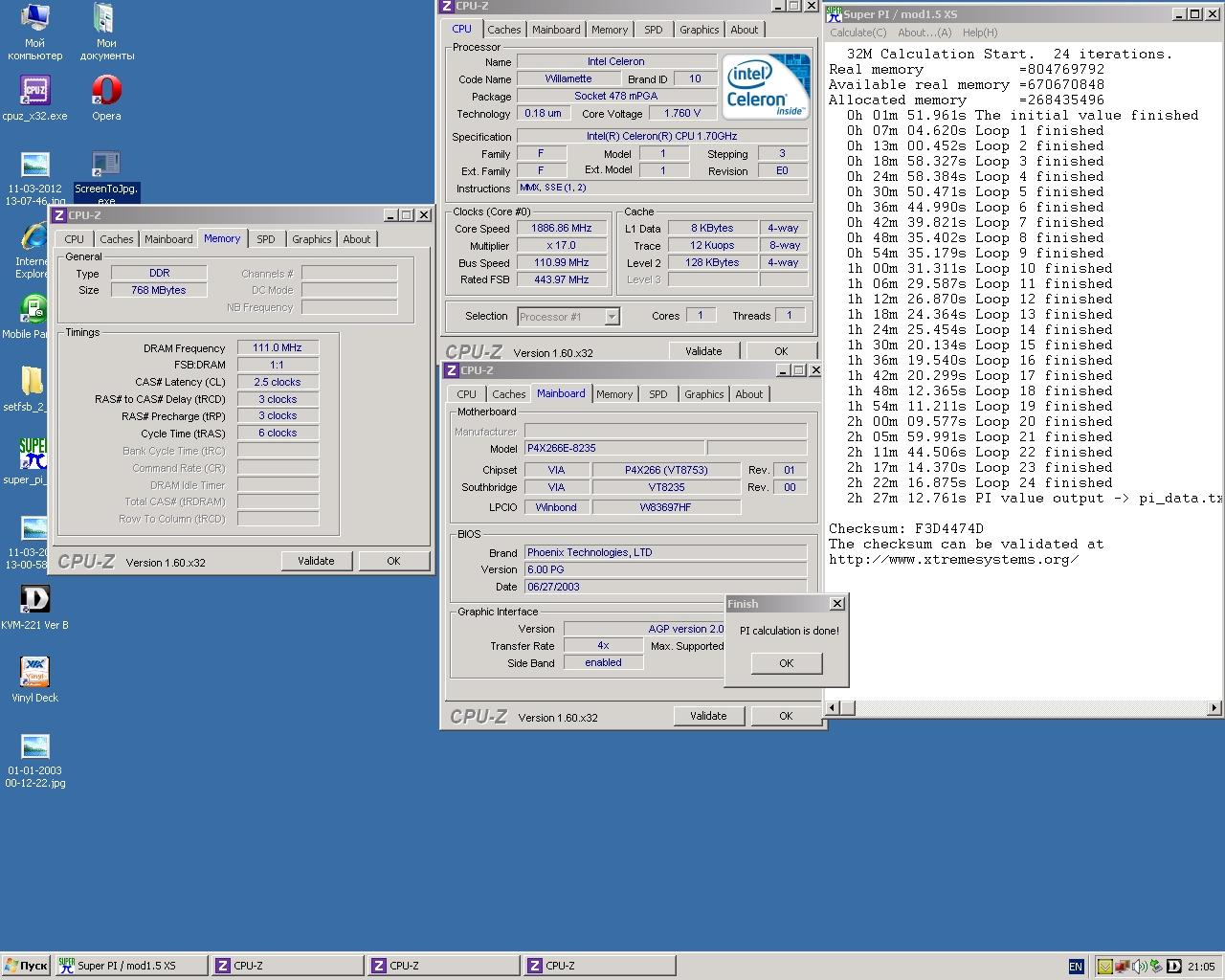Open the Пуск start button
Screen dimensions: 1225x980
pyautogui.click(x=26, y=967)
